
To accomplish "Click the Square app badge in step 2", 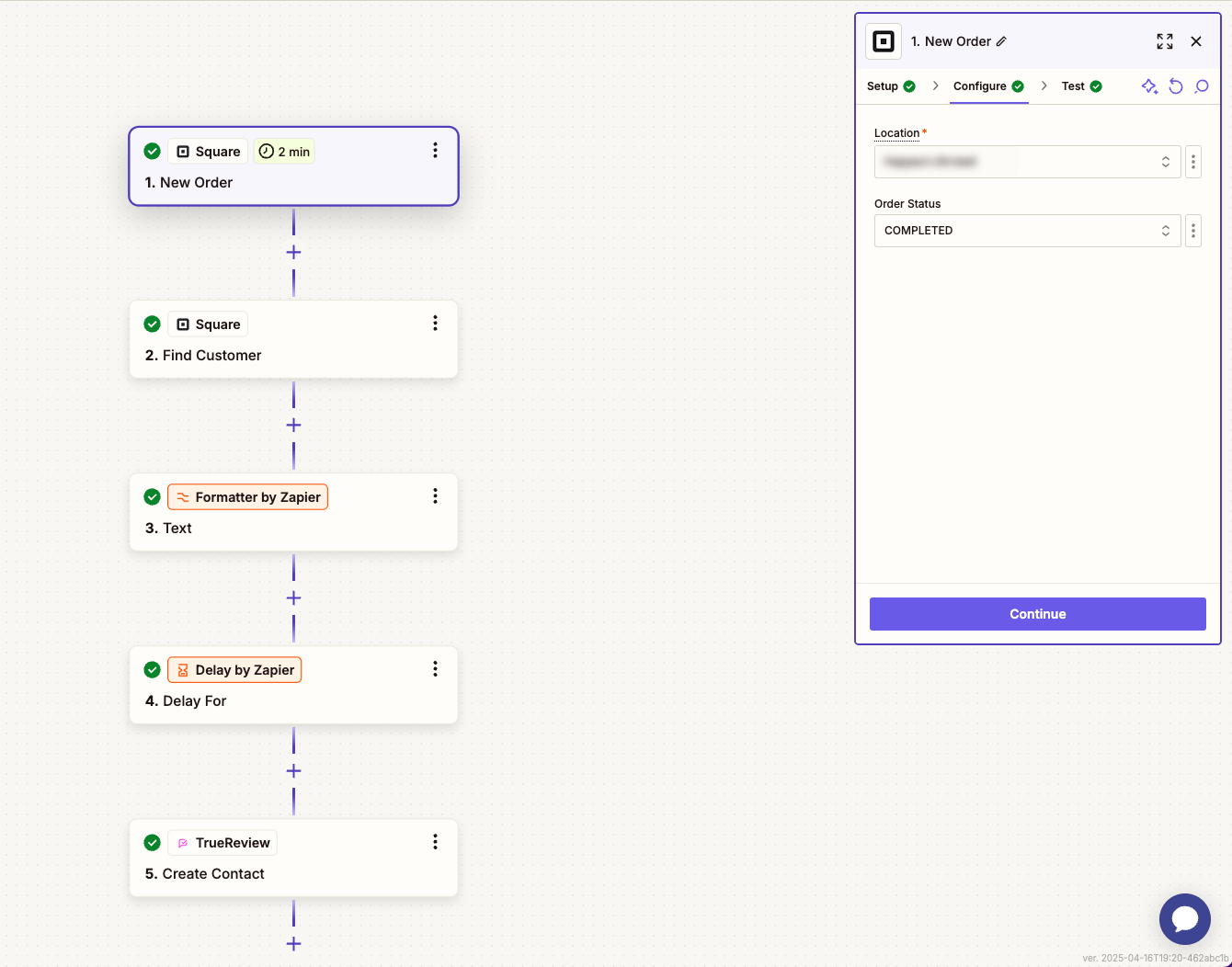I will 208,324.
